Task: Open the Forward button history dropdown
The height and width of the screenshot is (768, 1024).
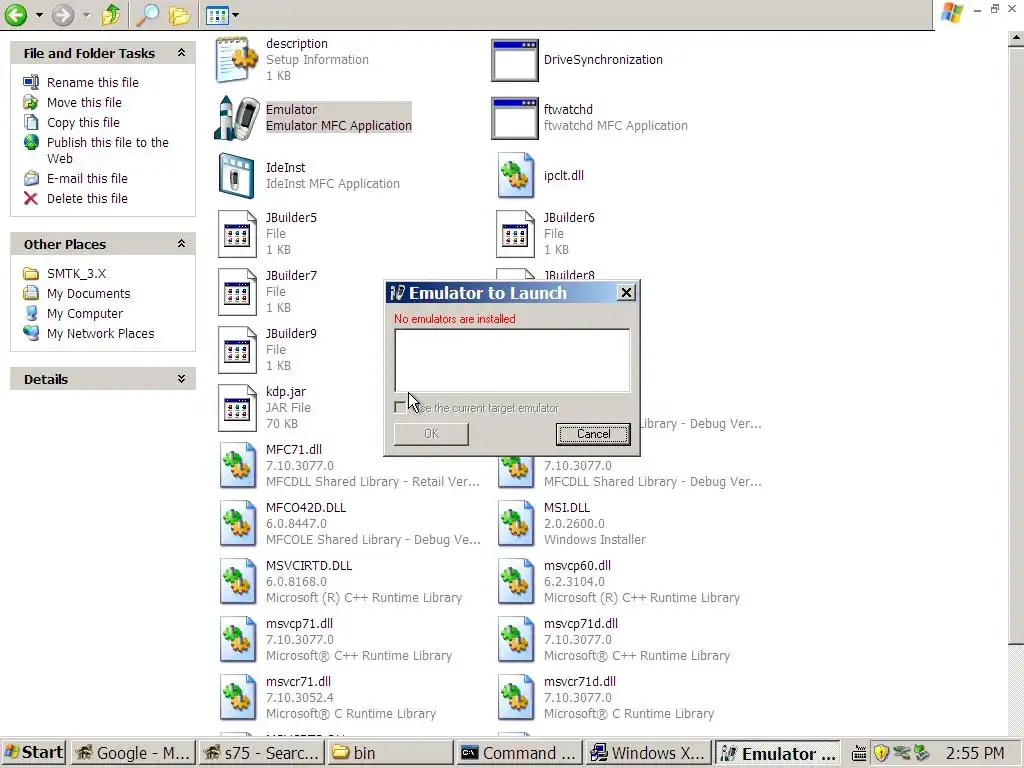Action: click(x=86, y=14)
